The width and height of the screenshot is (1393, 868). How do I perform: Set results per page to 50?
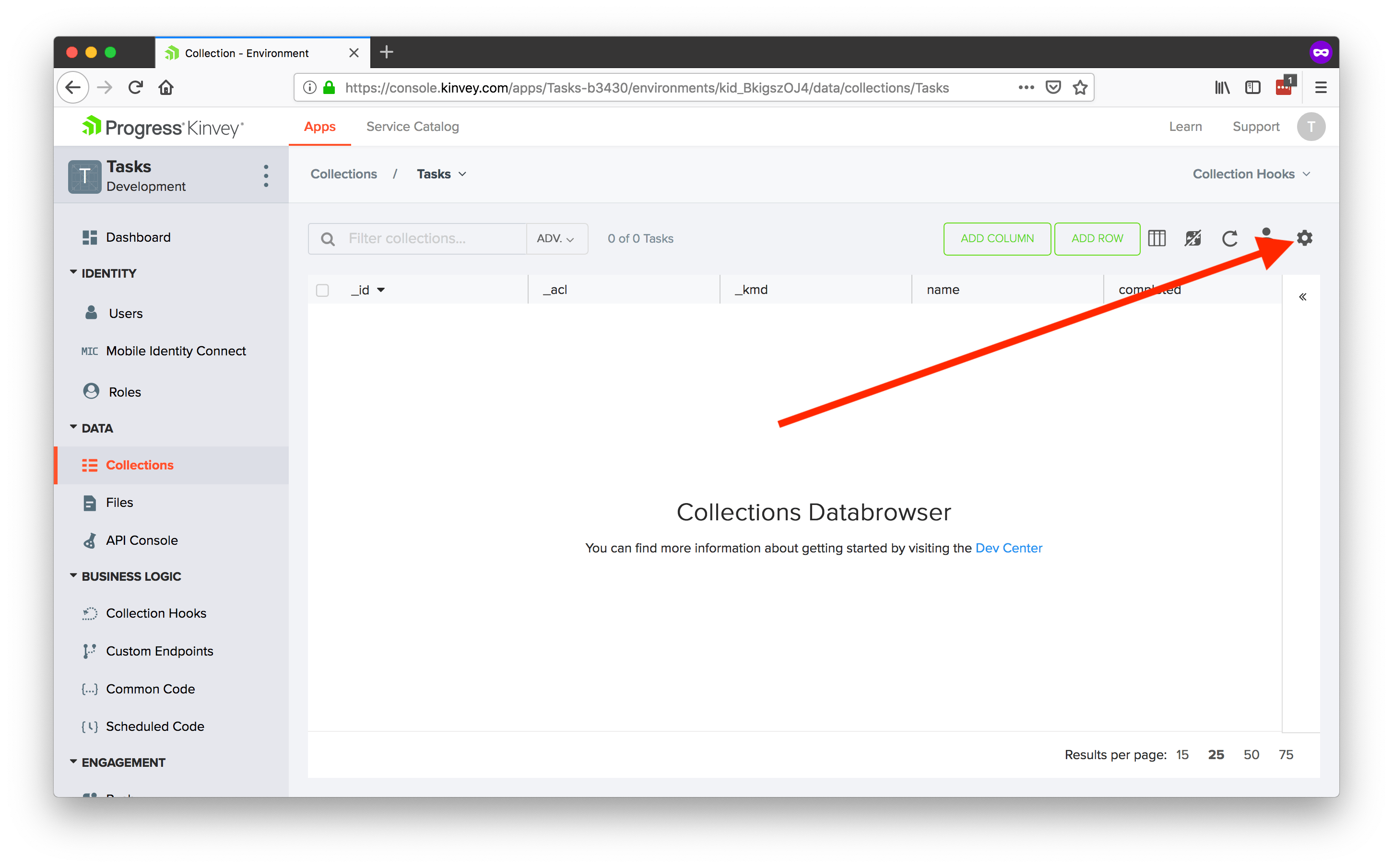click(1251, 754)
